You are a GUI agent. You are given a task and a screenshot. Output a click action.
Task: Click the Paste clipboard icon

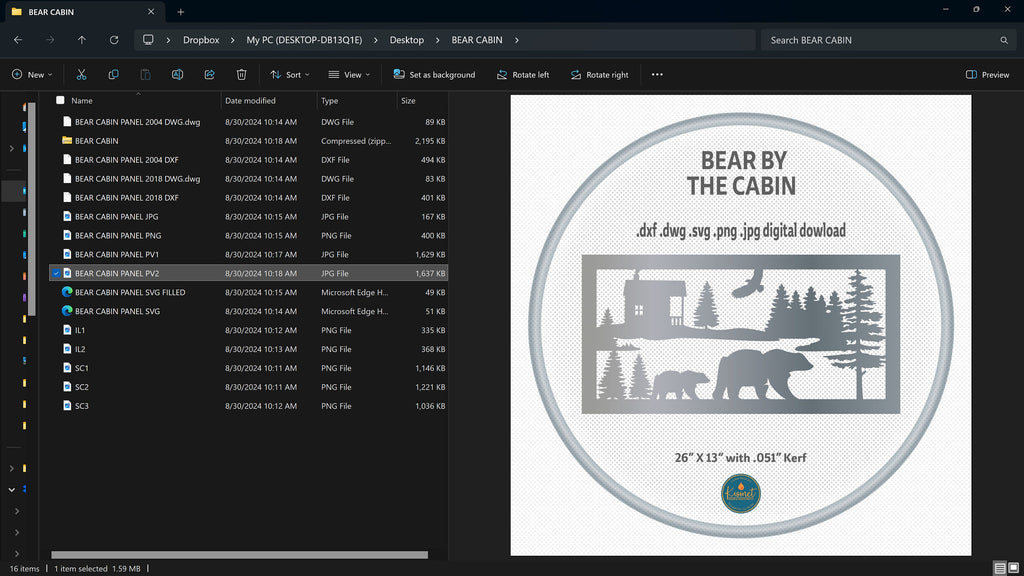(145, 74)
